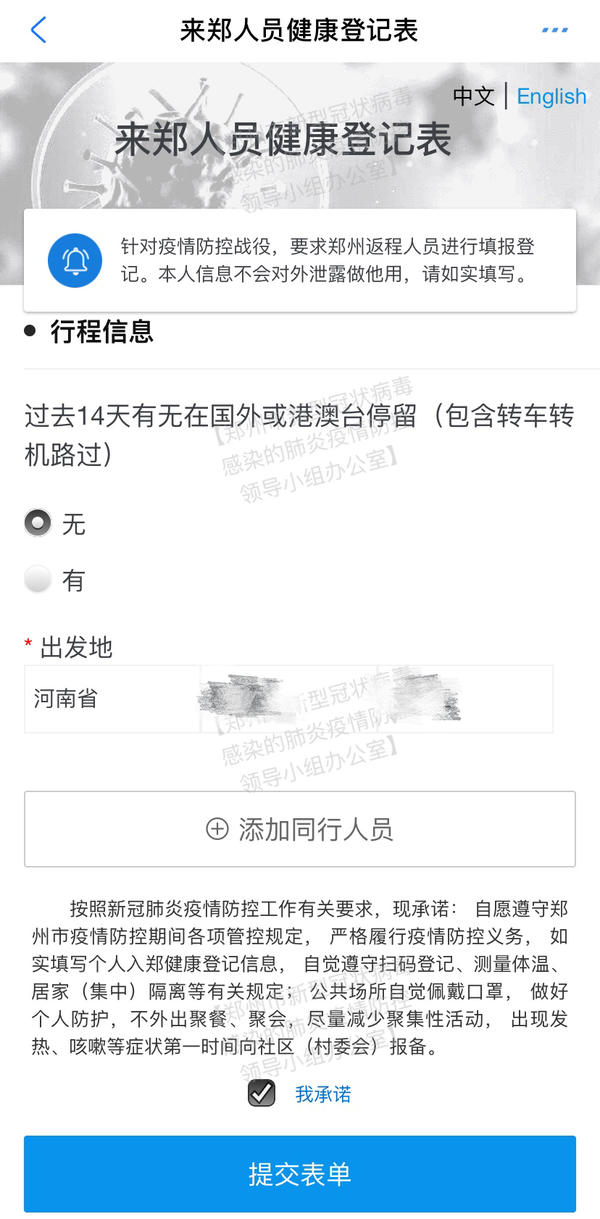The width and height of the screenshot is (600, 1219).
Task: Tap the 行程信息 section heading
Action: click(102, 332)
